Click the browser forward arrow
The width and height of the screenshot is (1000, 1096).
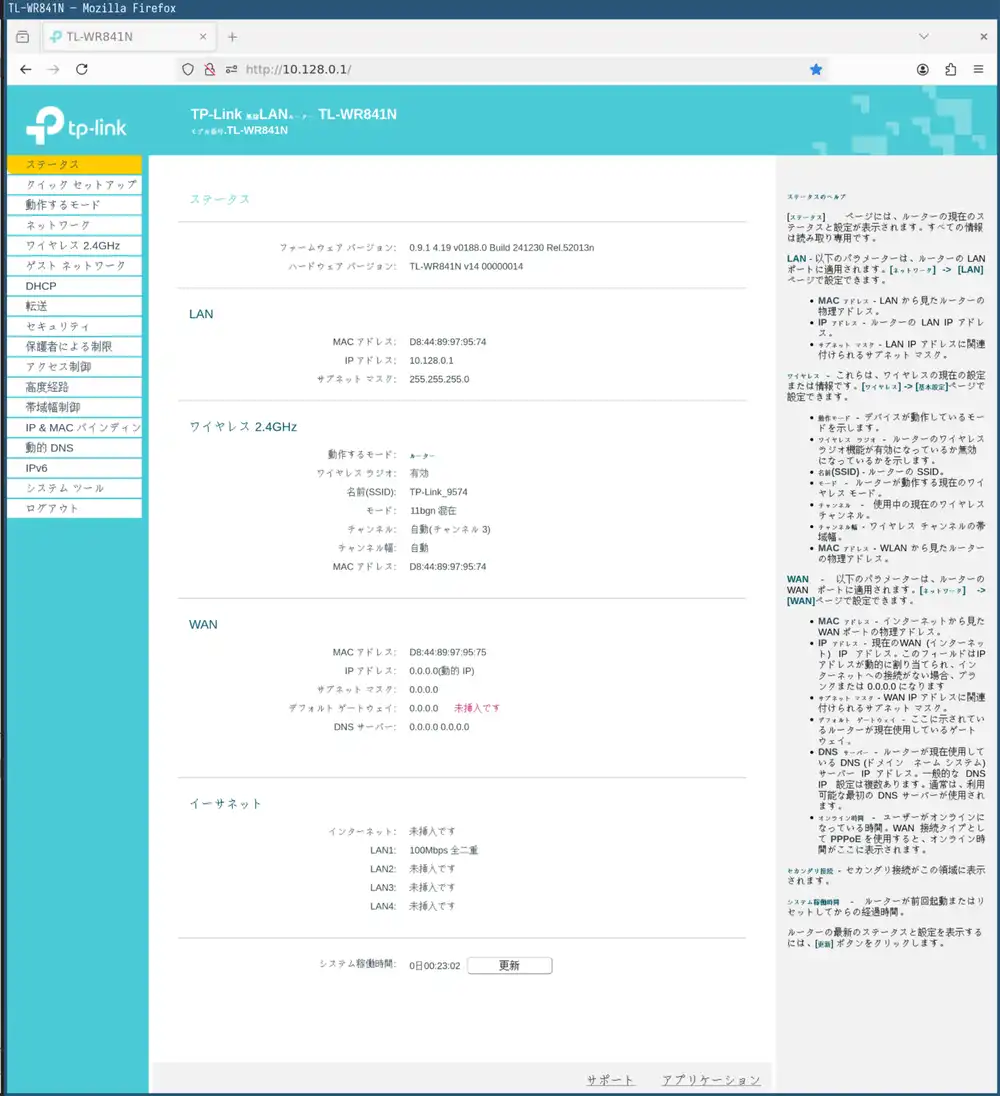point(53,69)
